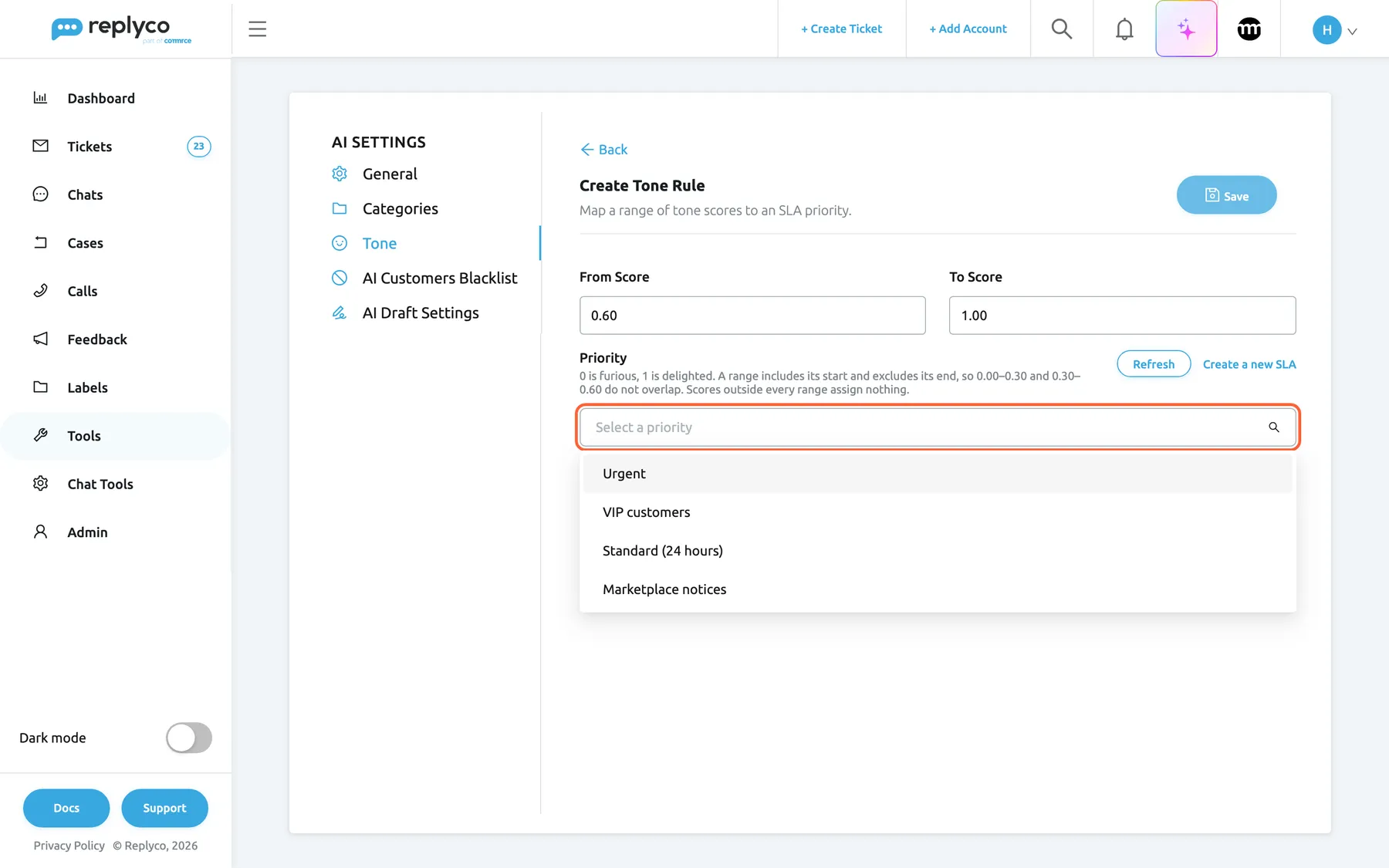Click the Replyco logo
Viewport: 1389px width, 868px height.
pos(121,29)
